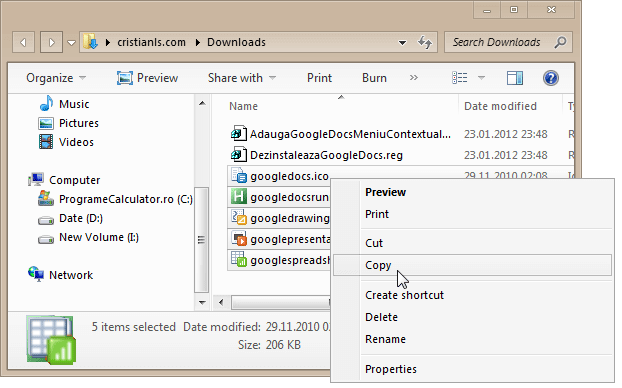Sort by Date modified column header

point(500,106)
